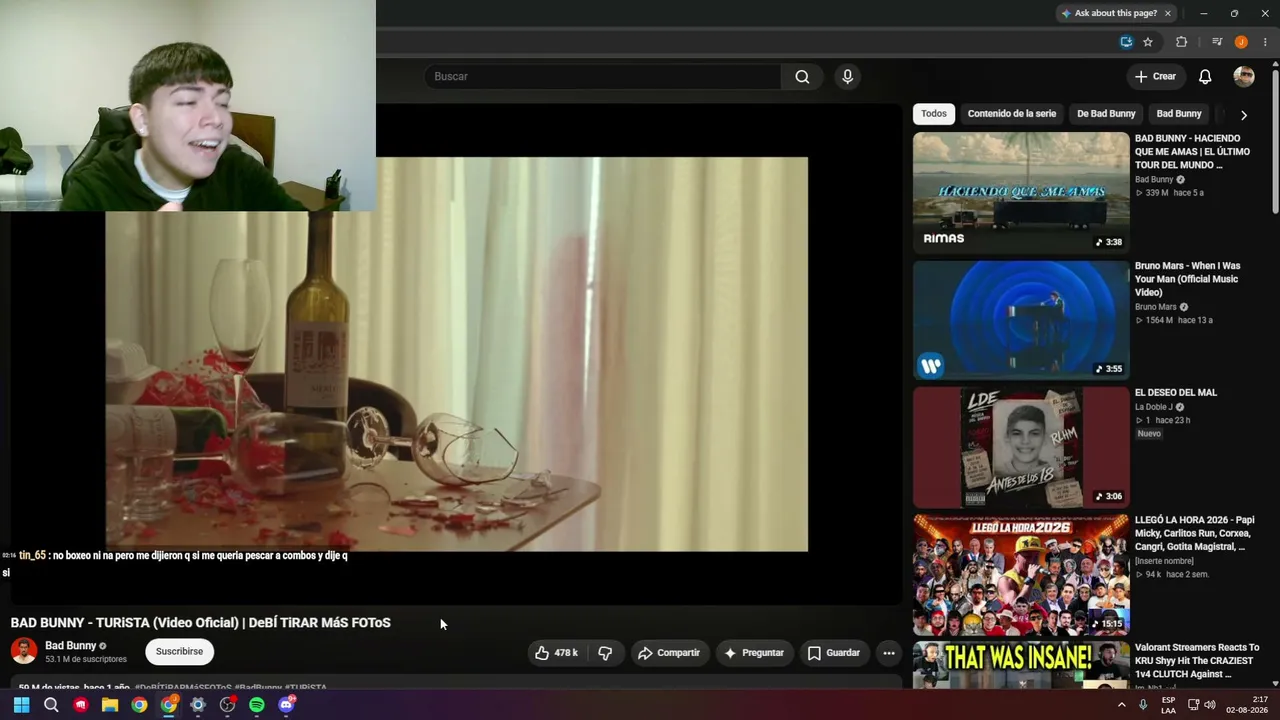Open OBS Studio from the taskbar
Viewport: 1280px width, 720px height.
(x=228, y=705)
